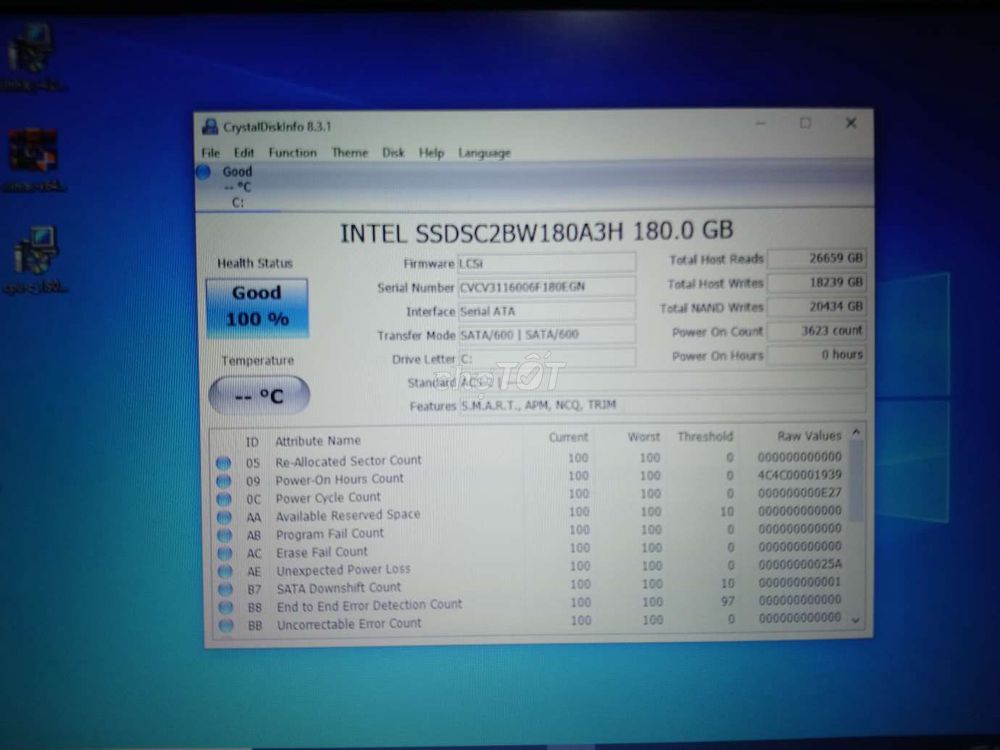Image resolution: width=1000 pixels, height=750 pixels.
Task: Click the status icon for Uncorrectable Error Count
Action: (x=226, y=626)
